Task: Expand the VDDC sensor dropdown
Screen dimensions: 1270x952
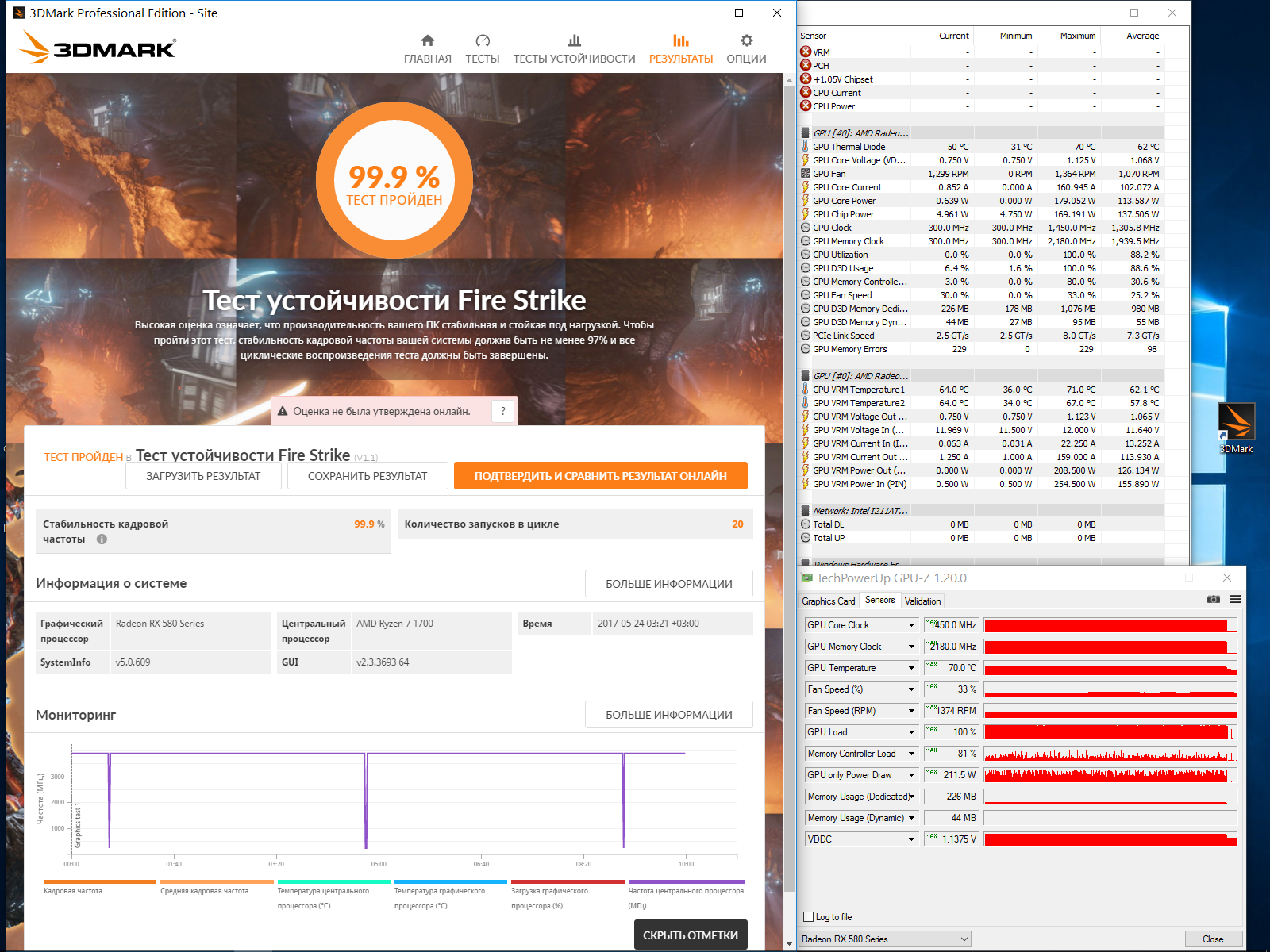Action: tap(911, 839)
